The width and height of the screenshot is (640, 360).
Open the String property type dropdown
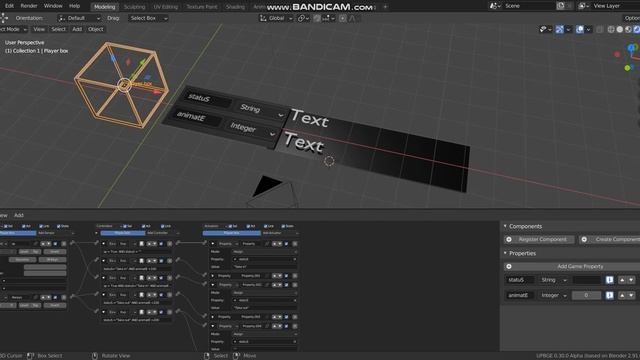(x=553, y=280)
